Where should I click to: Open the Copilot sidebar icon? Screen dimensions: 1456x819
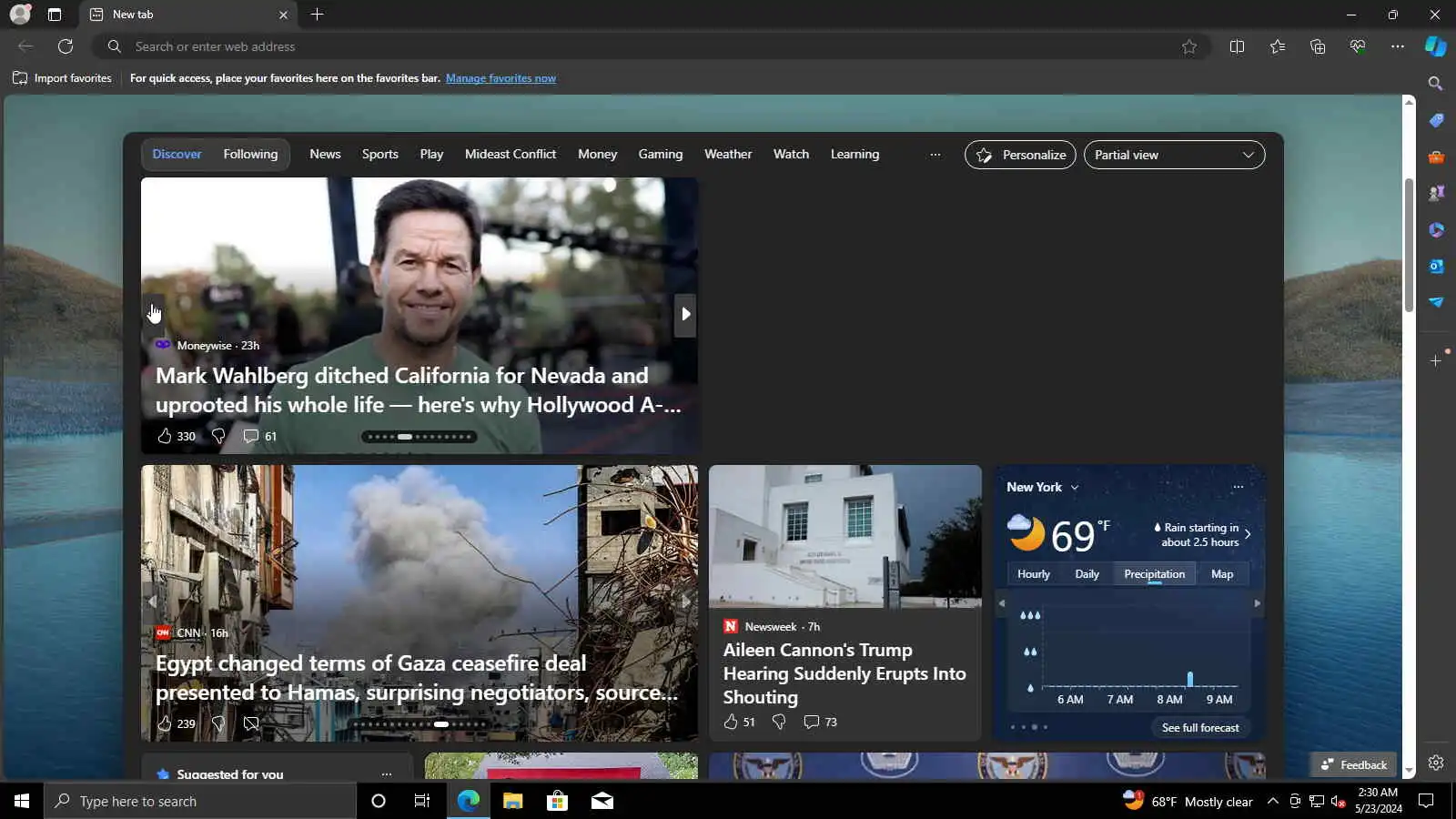(x=1436, y=46)
